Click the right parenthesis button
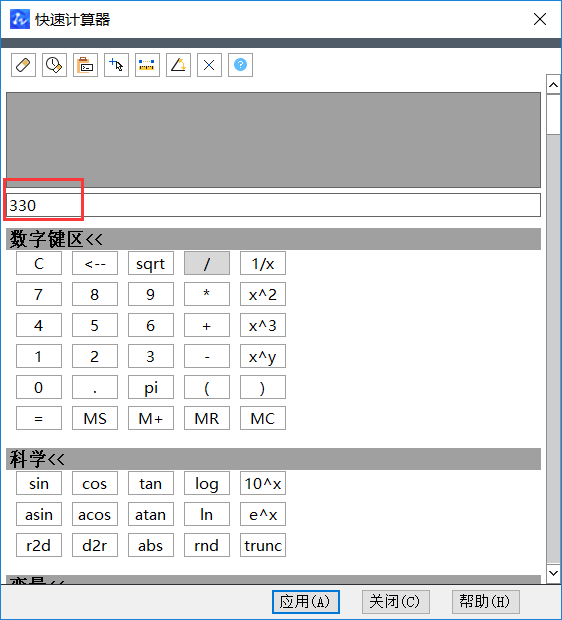The width and height of the screenshot is (562, 620). [263, 387]
